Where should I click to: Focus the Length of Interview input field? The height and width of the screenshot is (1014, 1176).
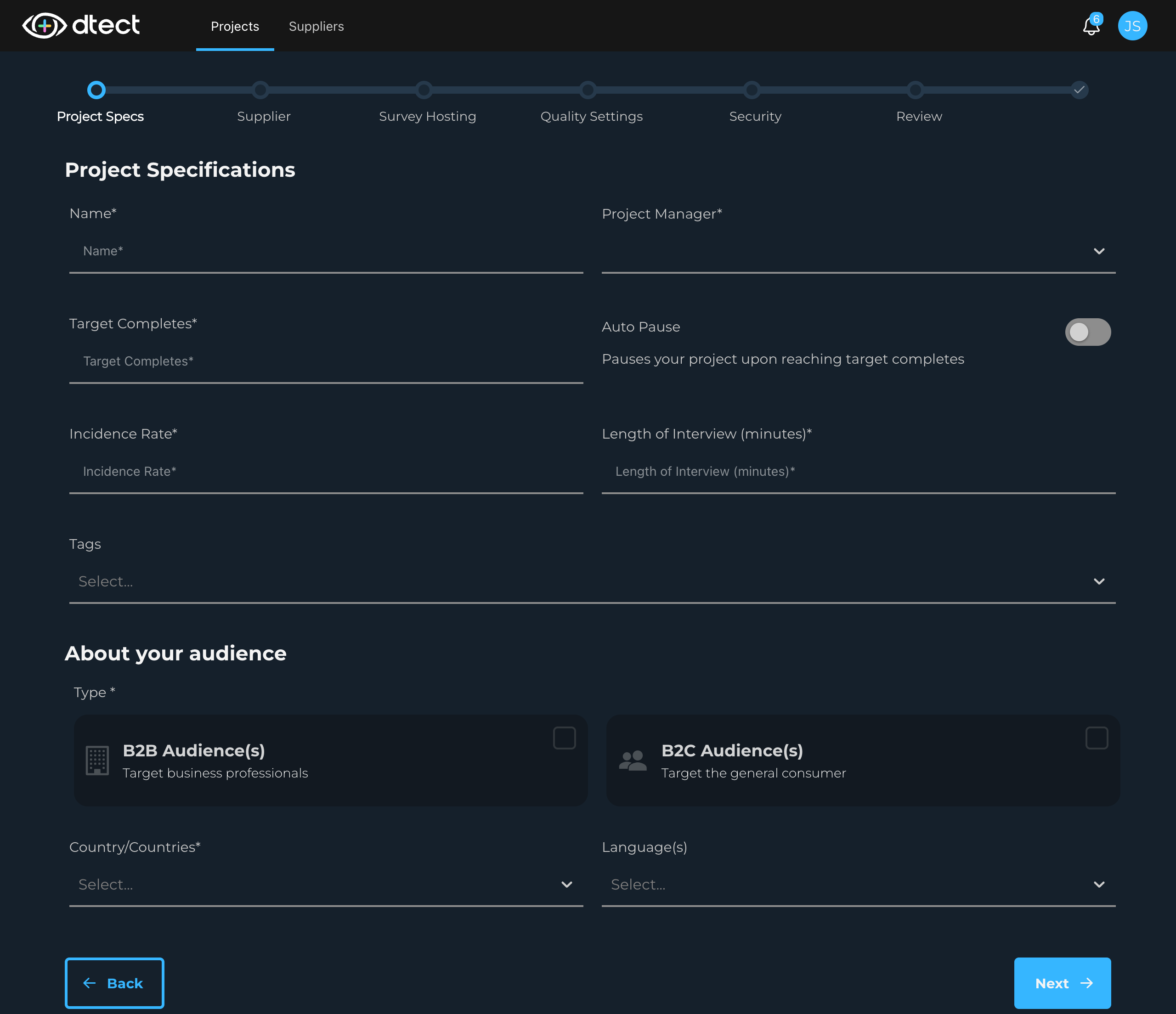click(x=858, y=472)
